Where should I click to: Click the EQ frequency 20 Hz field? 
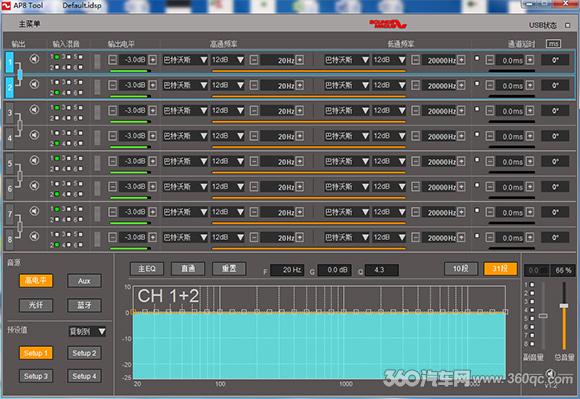click(x=287, y=270)
